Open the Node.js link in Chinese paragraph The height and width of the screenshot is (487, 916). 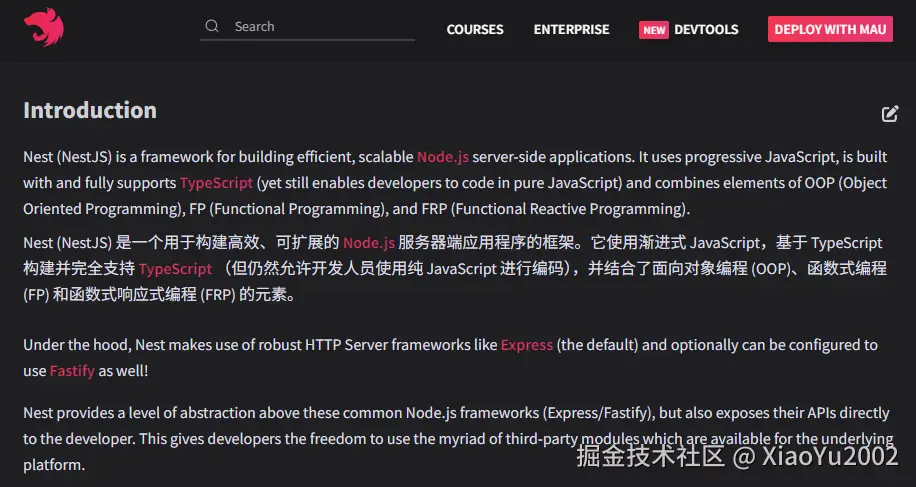[x=369, y=243]
